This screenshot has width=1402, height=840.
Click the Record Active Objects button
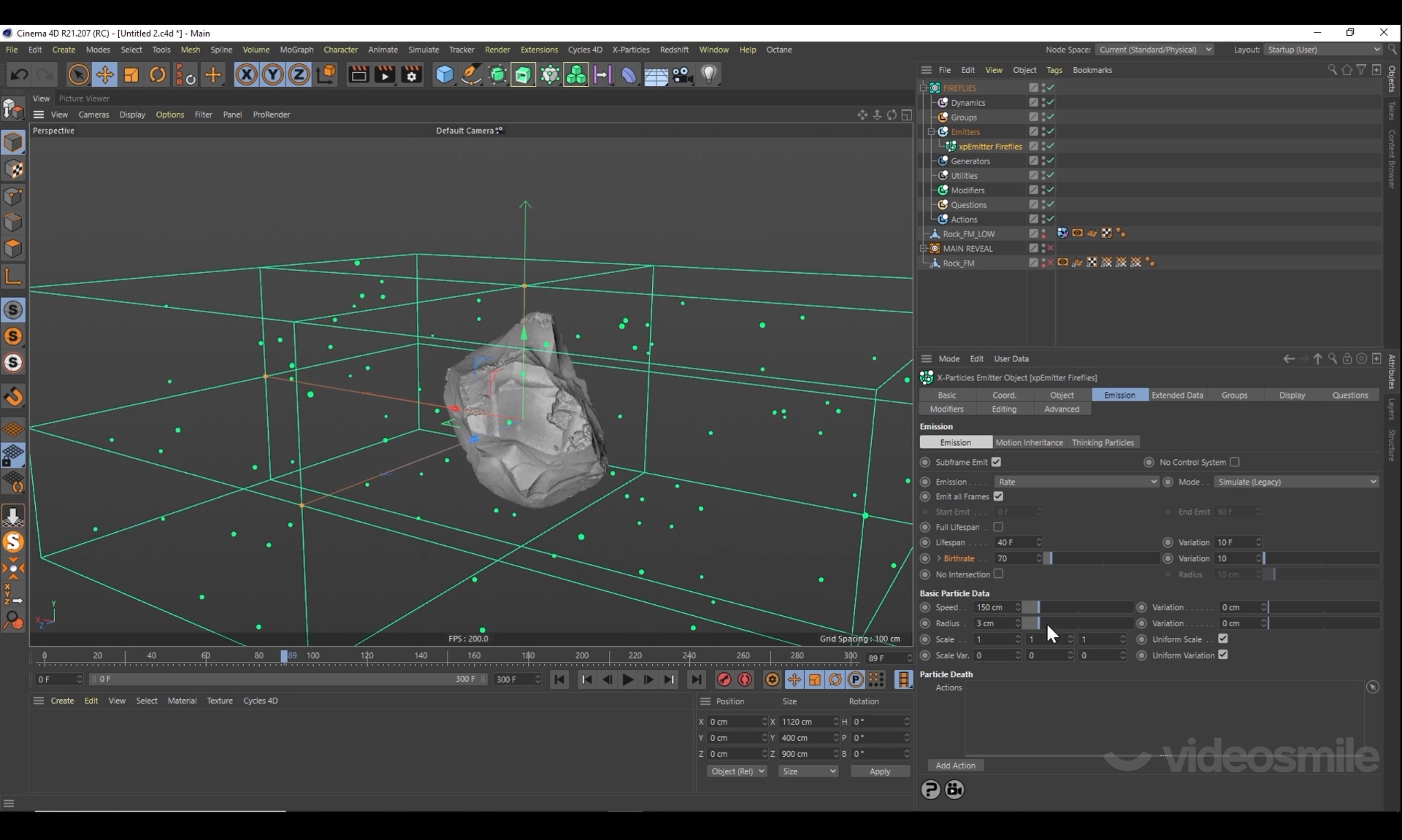(724, 679)
